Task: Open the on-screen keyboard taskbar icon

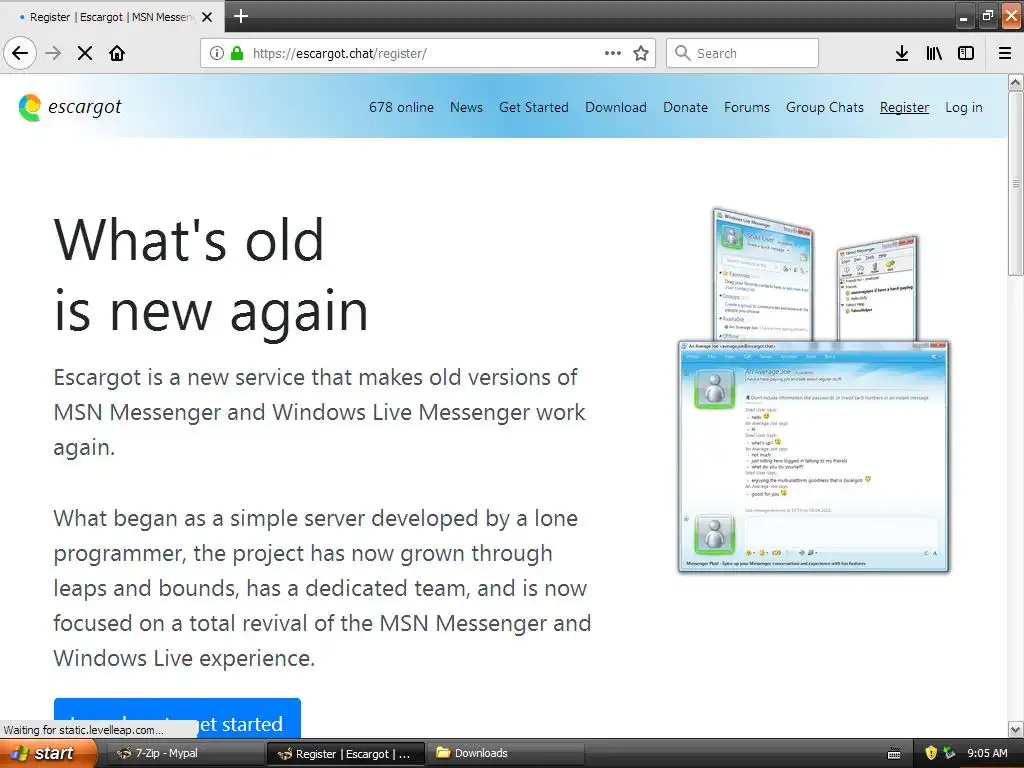Action: click(894, 754)
